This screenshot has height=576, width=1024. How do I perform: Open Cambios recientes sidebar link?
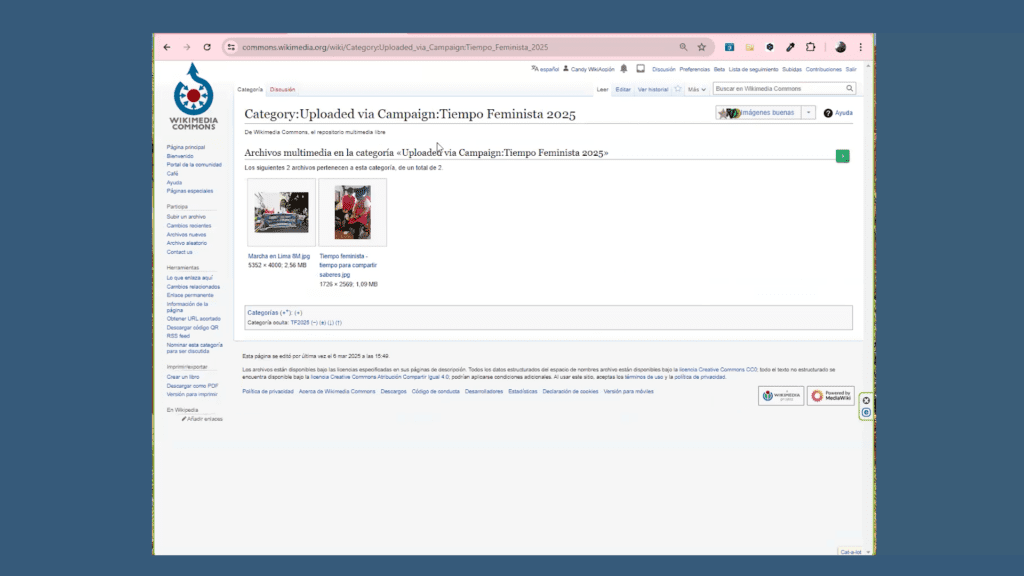click(189, 226)
